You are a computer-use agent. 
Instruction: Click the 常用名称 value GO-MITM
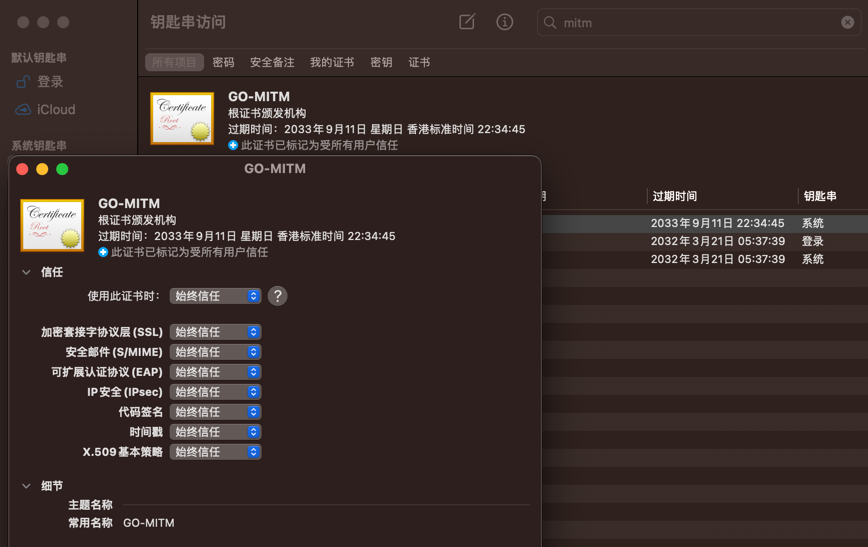point(148,523)
